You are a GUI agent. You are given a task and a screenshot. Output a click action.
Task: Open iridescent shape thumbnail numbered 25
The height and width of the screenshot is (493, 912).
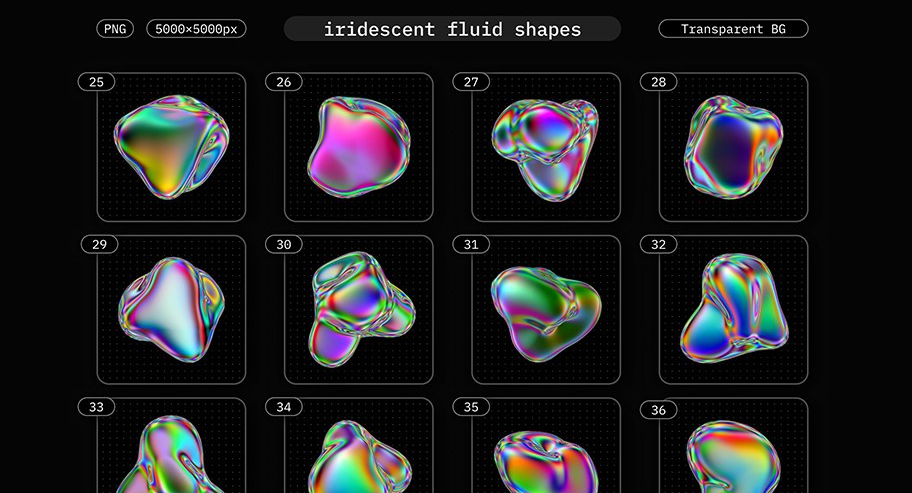pos(171,147)
